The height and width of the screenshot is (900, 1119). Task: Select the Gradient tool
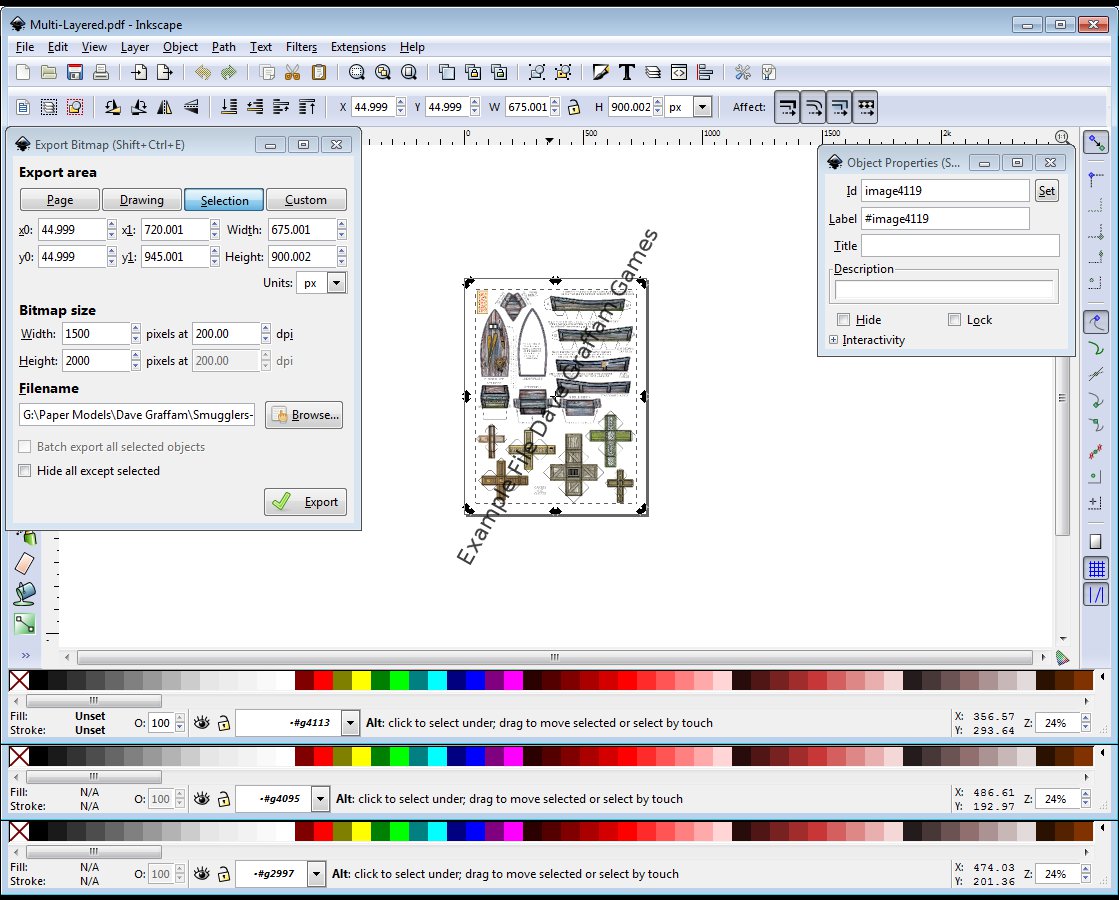point(24,624)
